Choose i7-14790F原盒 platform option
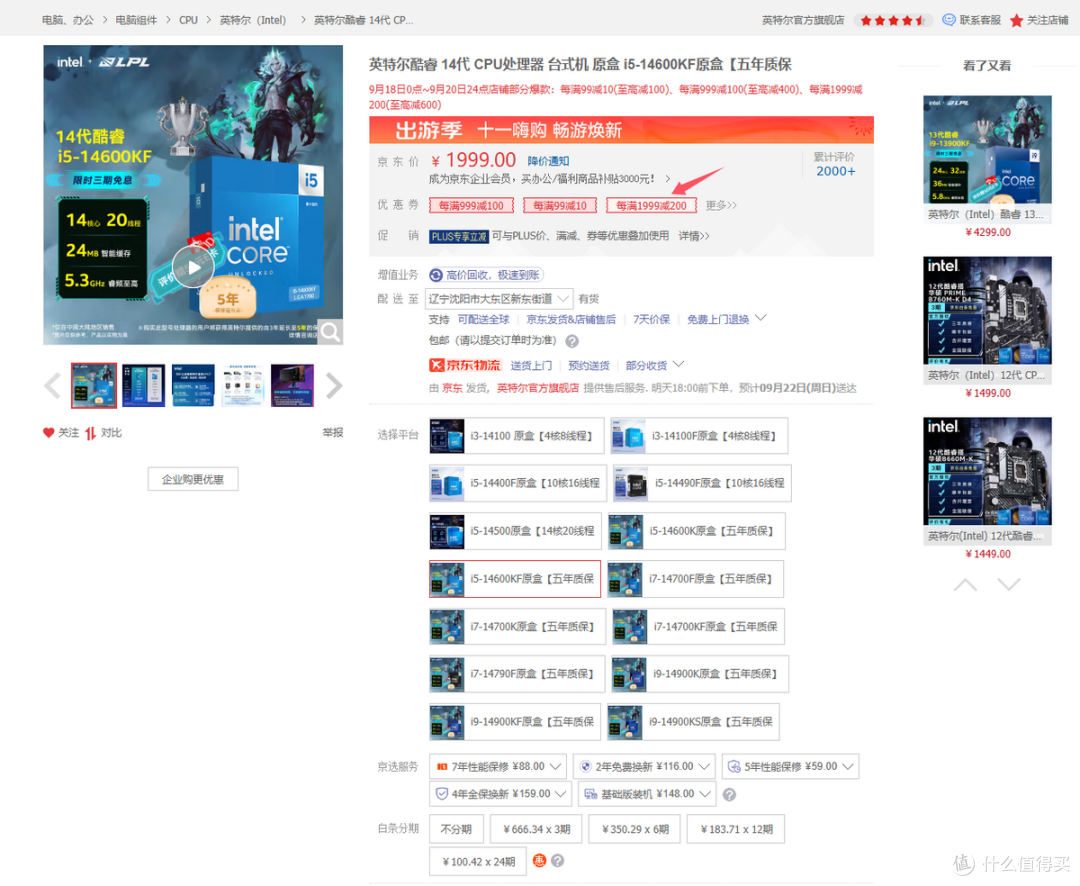Viewport: 1080px width, 886px height. [517, 674]
